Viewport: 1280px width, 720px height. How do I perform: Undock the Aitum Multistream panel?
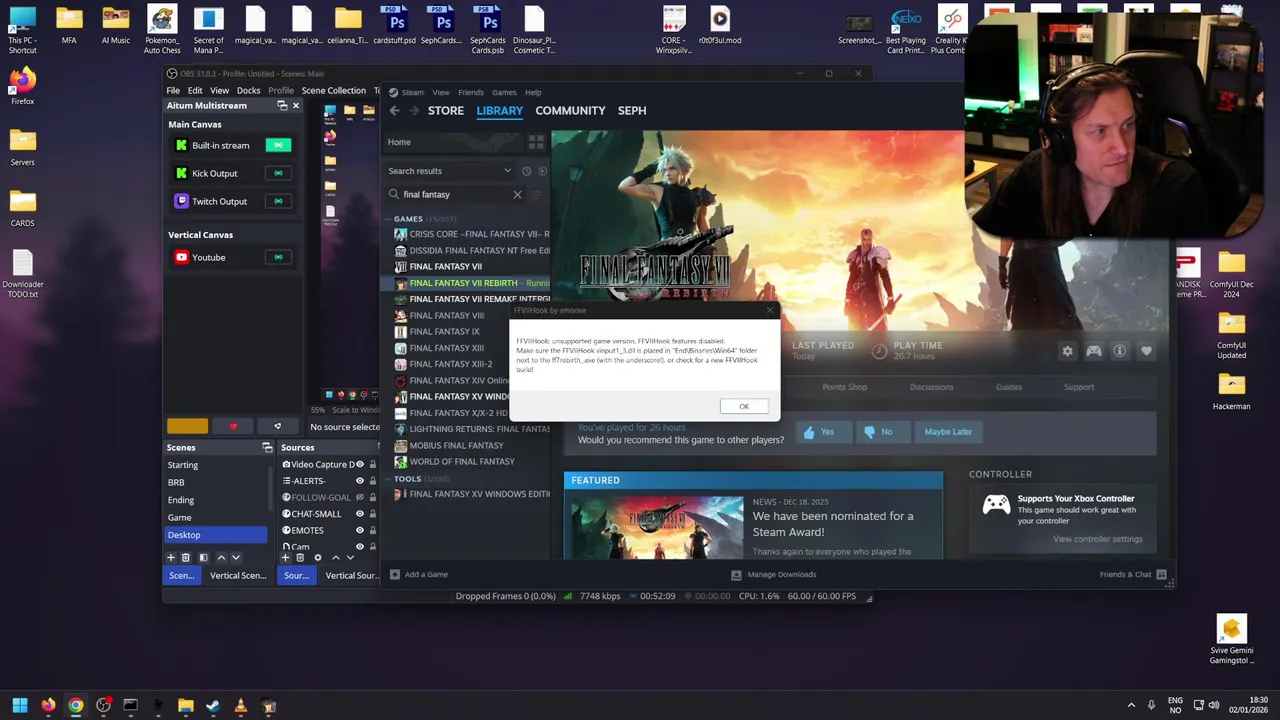[283, 106]
